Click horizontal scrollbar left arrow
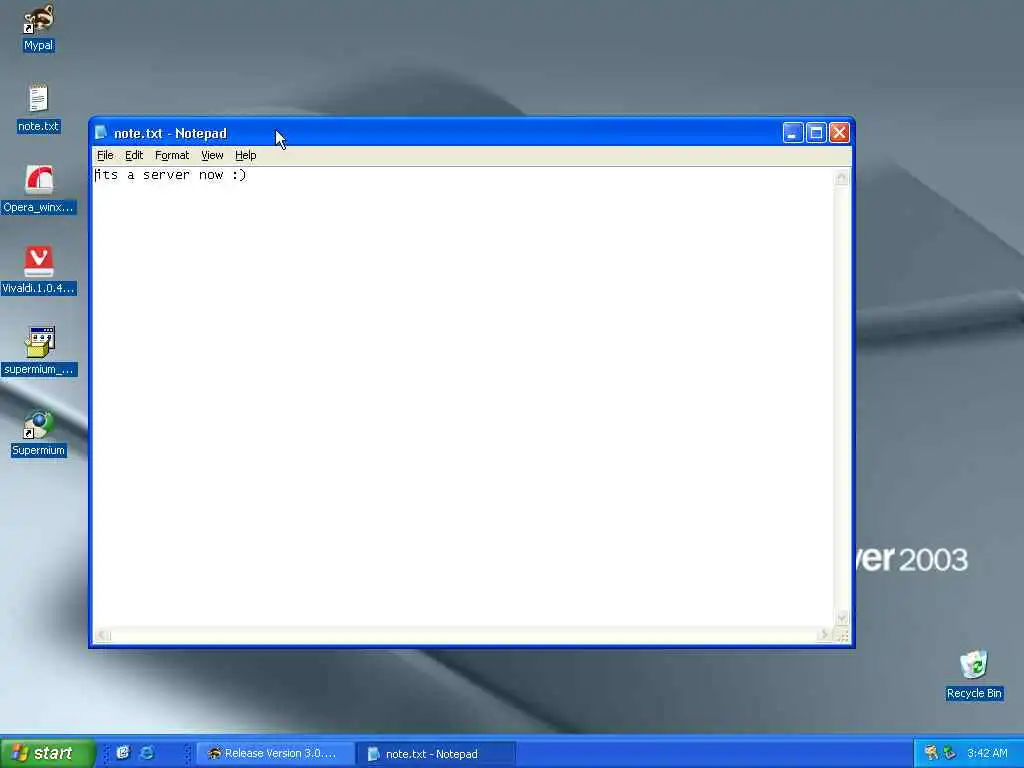The width and height of the screenshot is (1024, 768). point(103,635)
